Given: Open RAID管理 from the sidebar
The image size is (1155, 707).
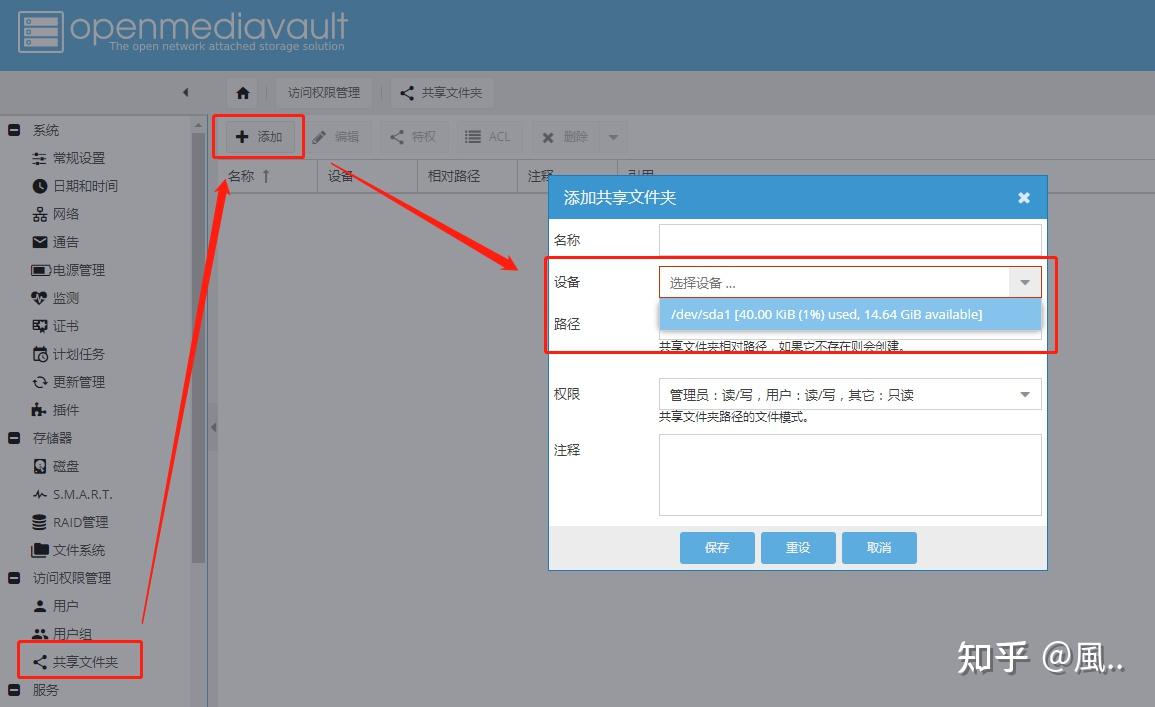Looking at the screenshot, I should [x=82, y=521].
